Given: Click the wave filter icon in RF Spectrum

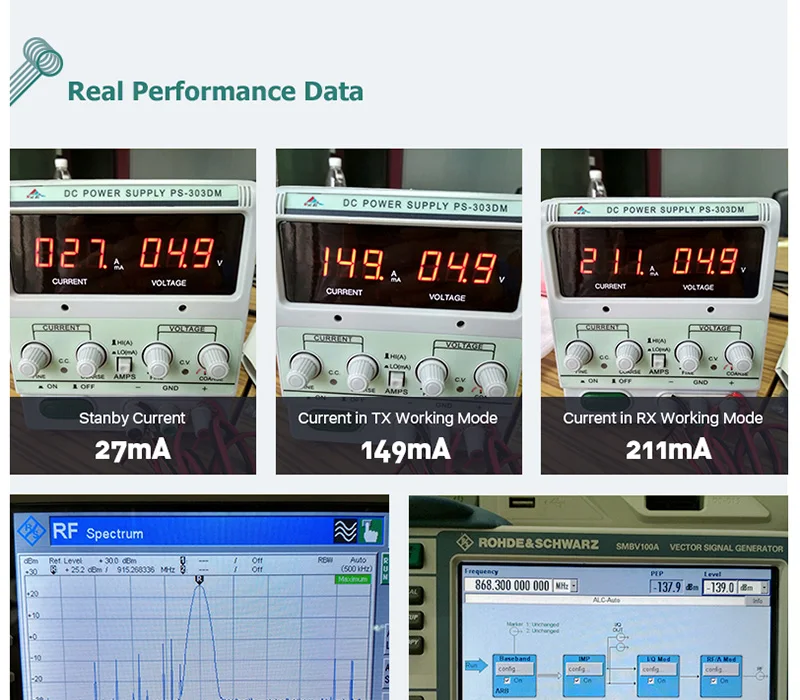Looking at the screenshot, I should [x=345, y=531].
